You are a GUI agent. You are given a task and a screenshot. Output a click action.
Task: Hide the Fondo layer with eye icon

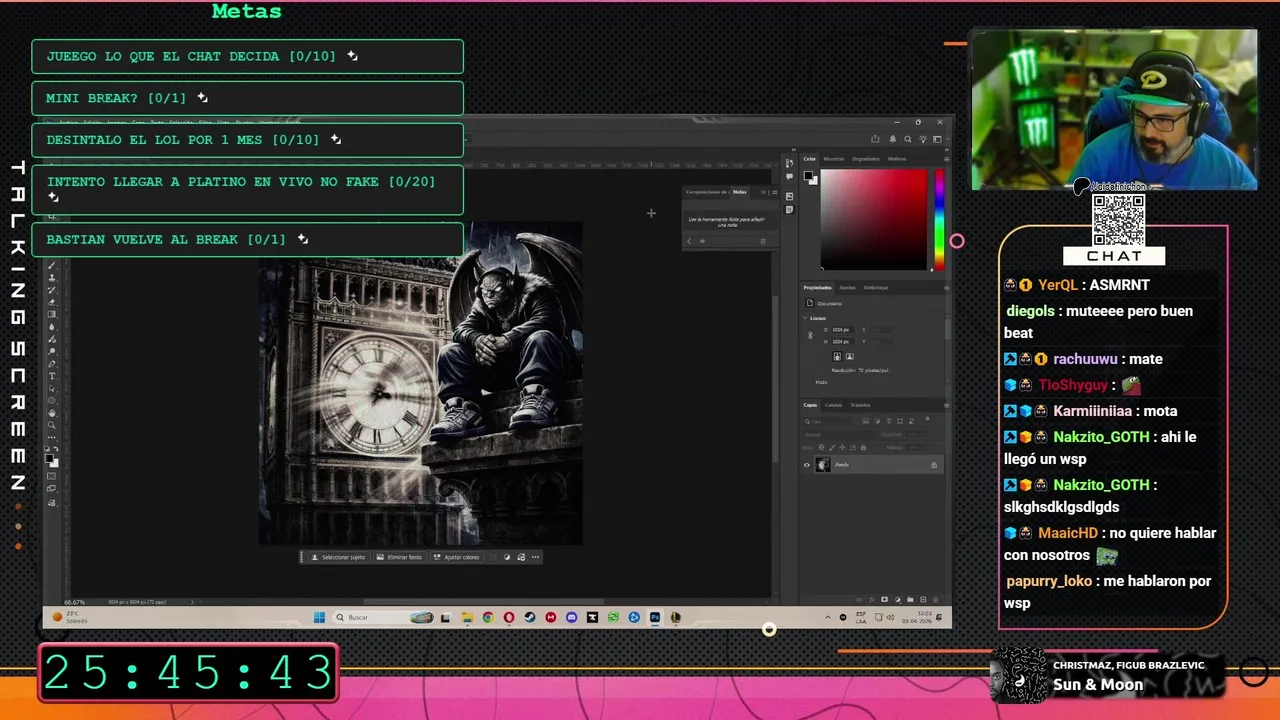807,465
